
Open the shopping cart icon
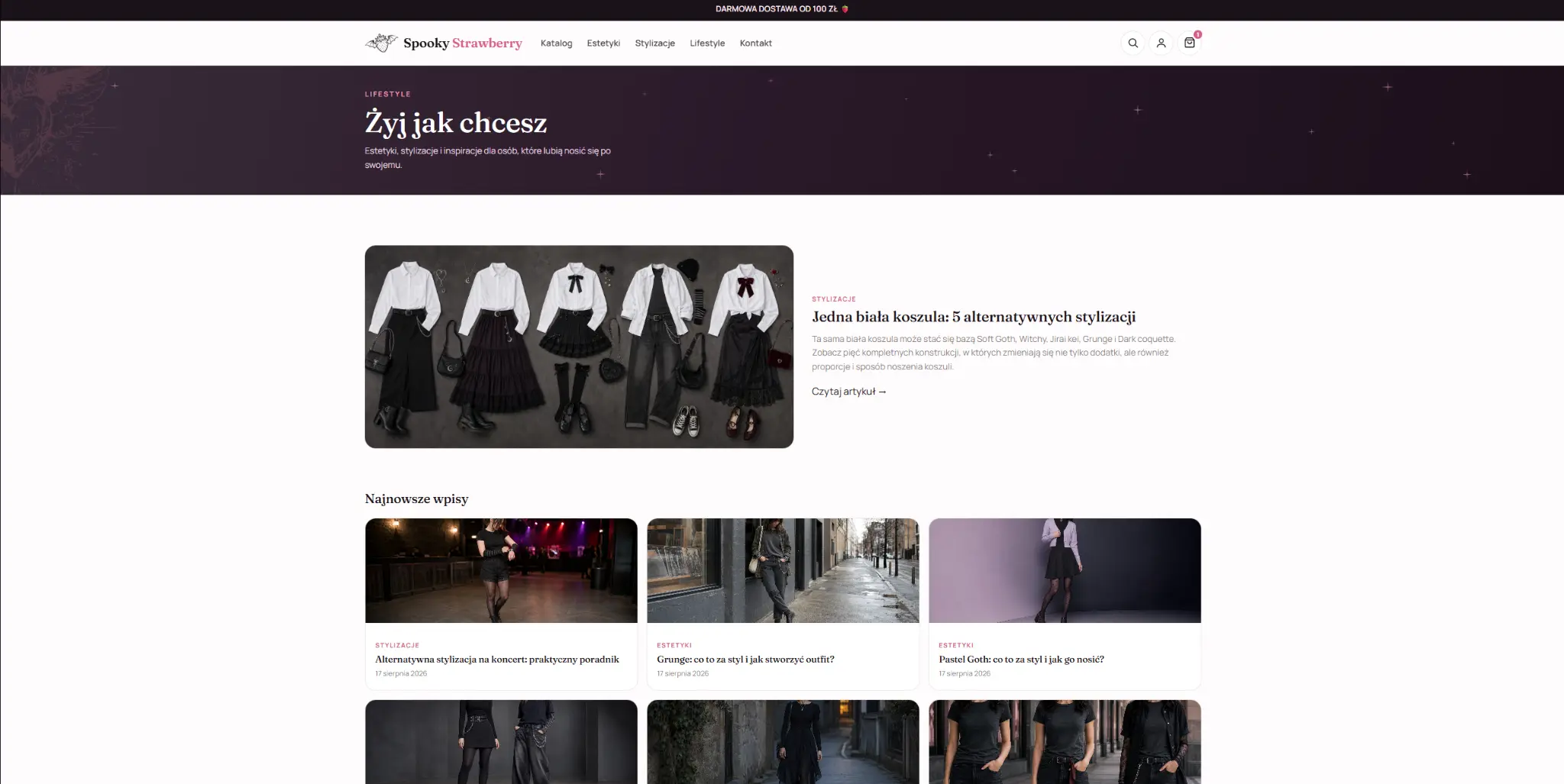(1190, 44)
